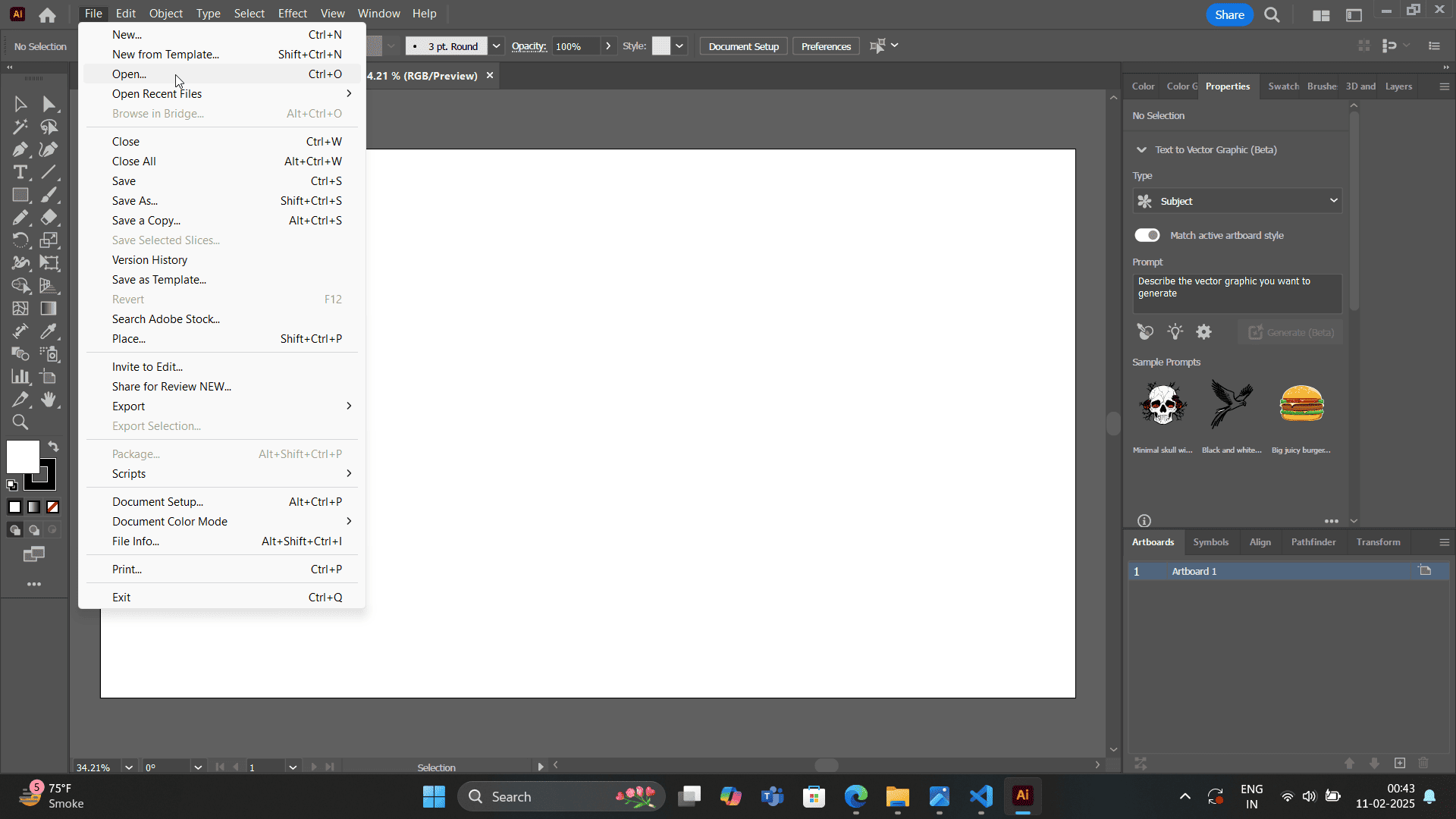Choose Version History menu entry
1456x819 pixels.
221,260
